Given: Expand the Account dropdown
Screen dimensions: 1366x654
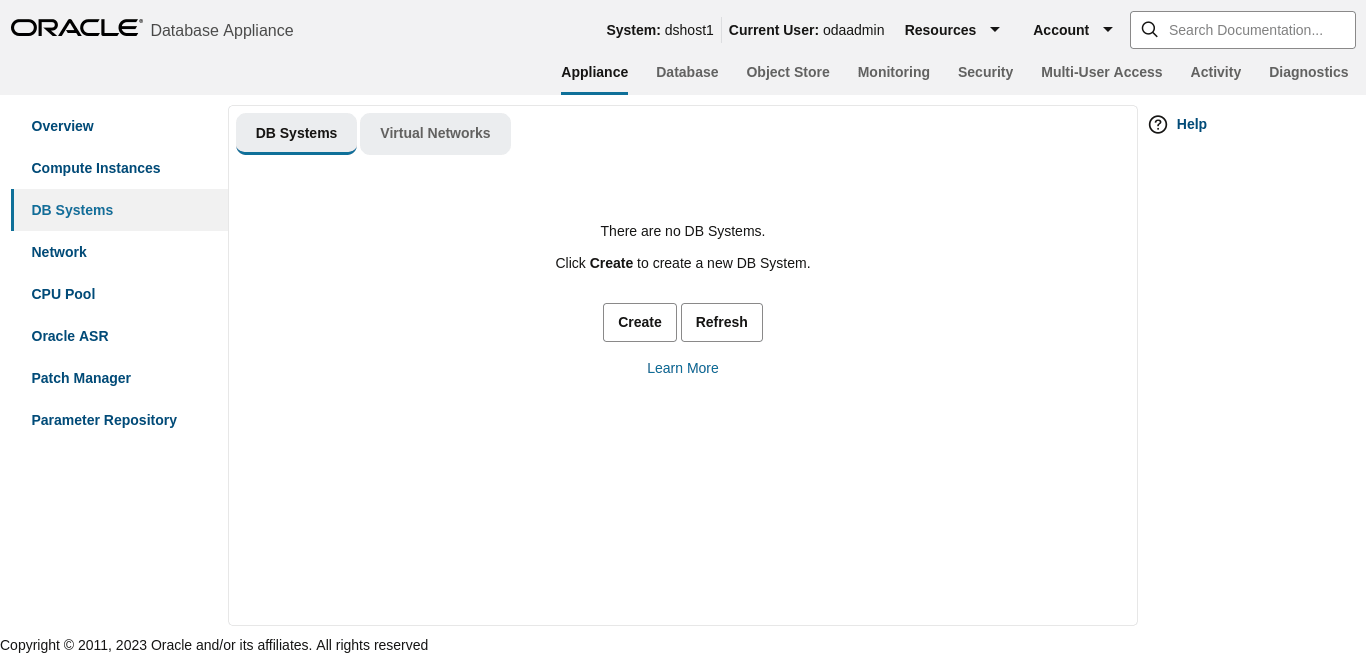Looking at the screenshot, I should click(1072, 30).
